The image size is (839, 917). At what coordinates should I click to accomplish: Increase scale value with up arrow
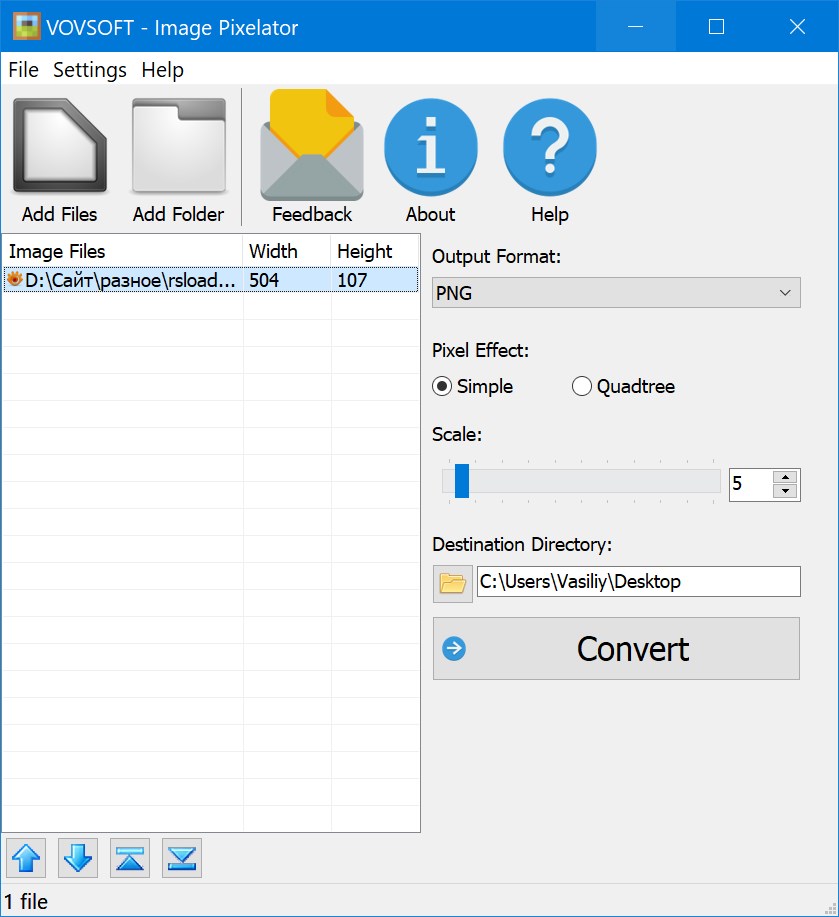[x=785, y=477]
